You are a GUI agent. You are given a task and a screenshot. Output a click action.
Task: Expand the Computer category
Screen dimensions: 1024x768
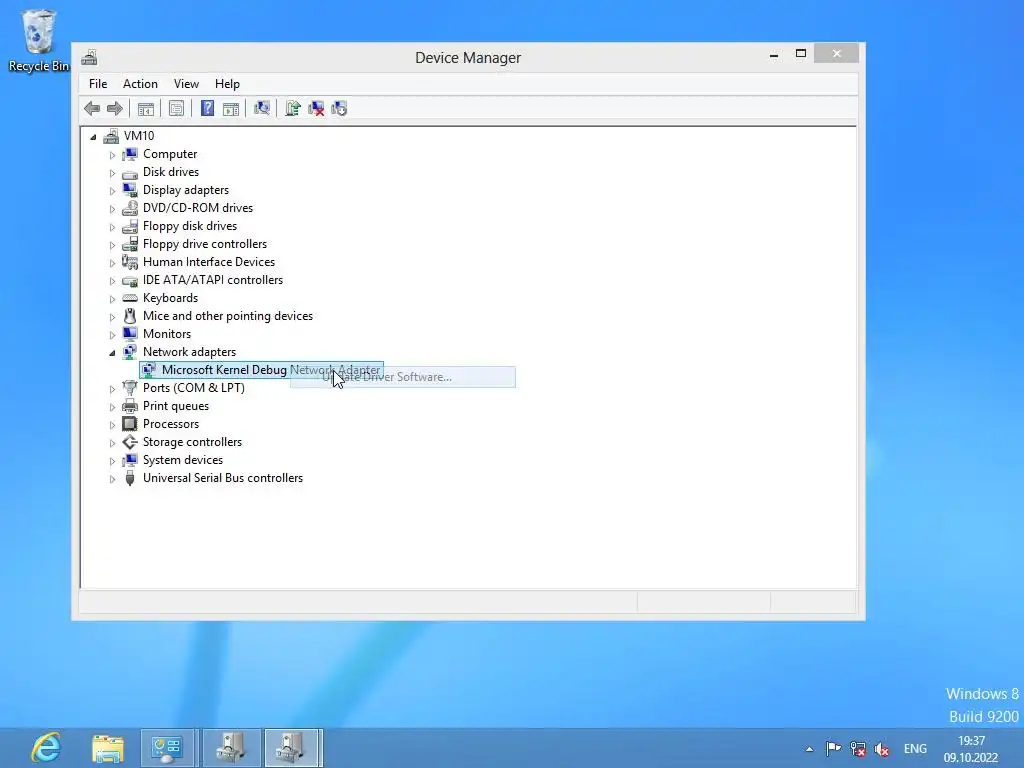pyautogui.click(x=112, y=155)
